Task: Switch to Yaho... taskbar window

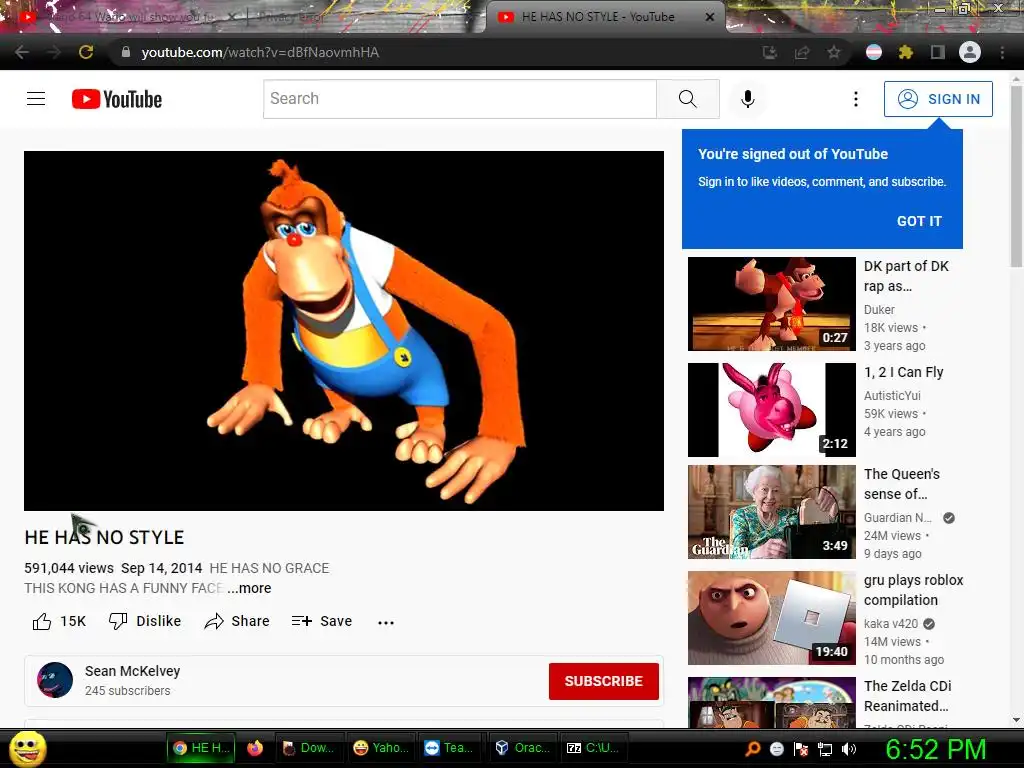Action: point(381,748)
